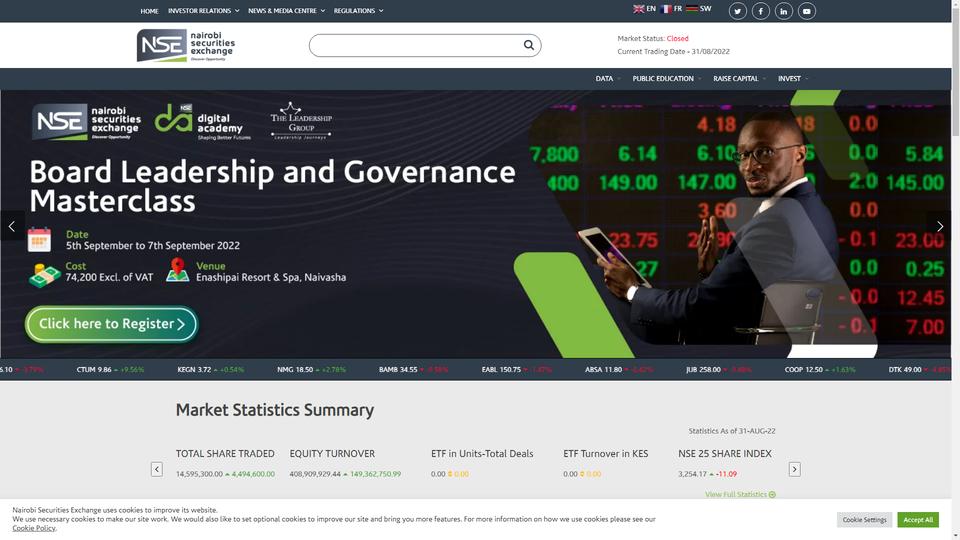This screenshot has width=960, height=540.
Task: Click Click here to Register button
Action: coord(111,324)
